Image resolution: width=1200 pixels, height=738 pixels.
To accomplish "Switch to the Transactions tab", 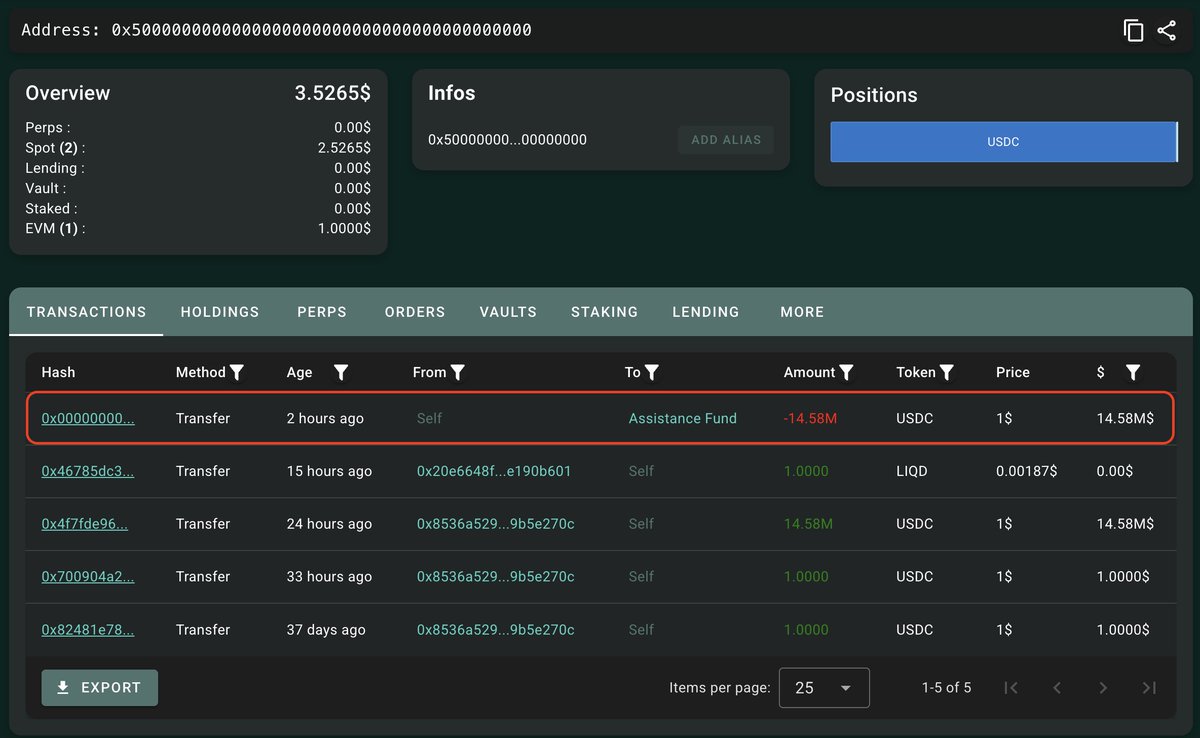I will click(x=86, y=312).
